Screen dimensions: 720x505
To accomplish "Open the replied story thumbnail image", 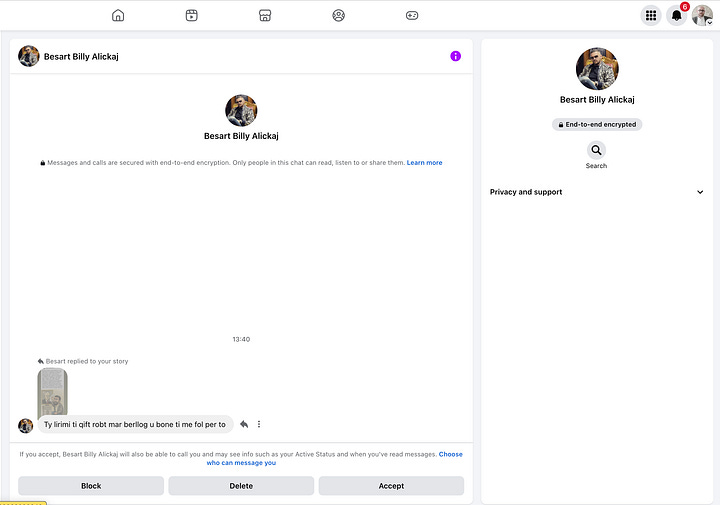I will [x=52, y=392].
